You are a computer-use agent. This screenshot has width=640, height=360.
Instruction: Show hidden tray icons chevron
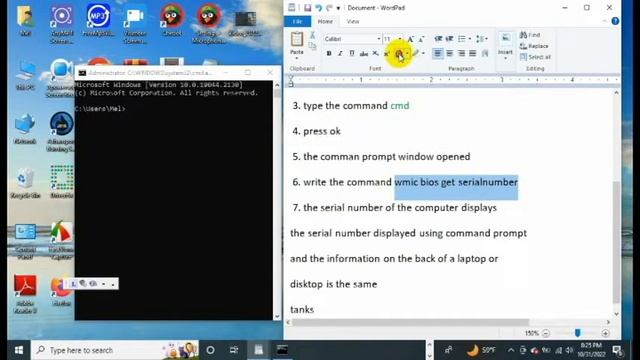511,350
